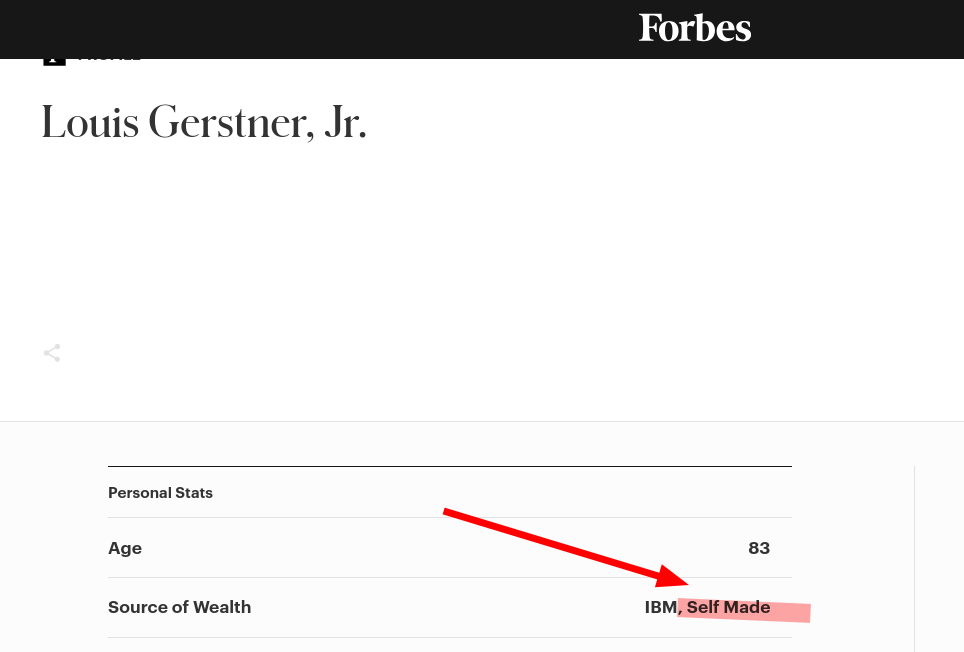Open the share icon below the name
The height and width of the screenshot is (652, 964).
tap(52, 353)
